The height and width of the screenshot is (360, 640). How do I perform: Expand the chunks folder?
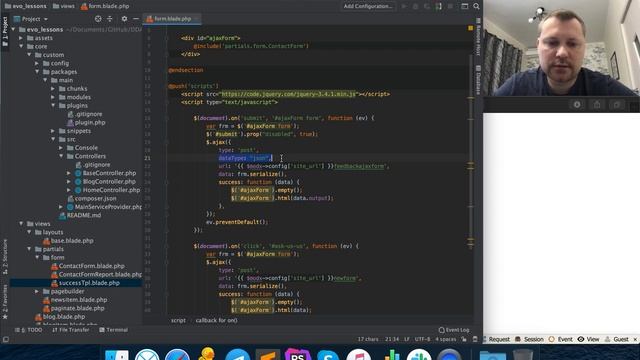pyautogui.click(x=53, y=89)
